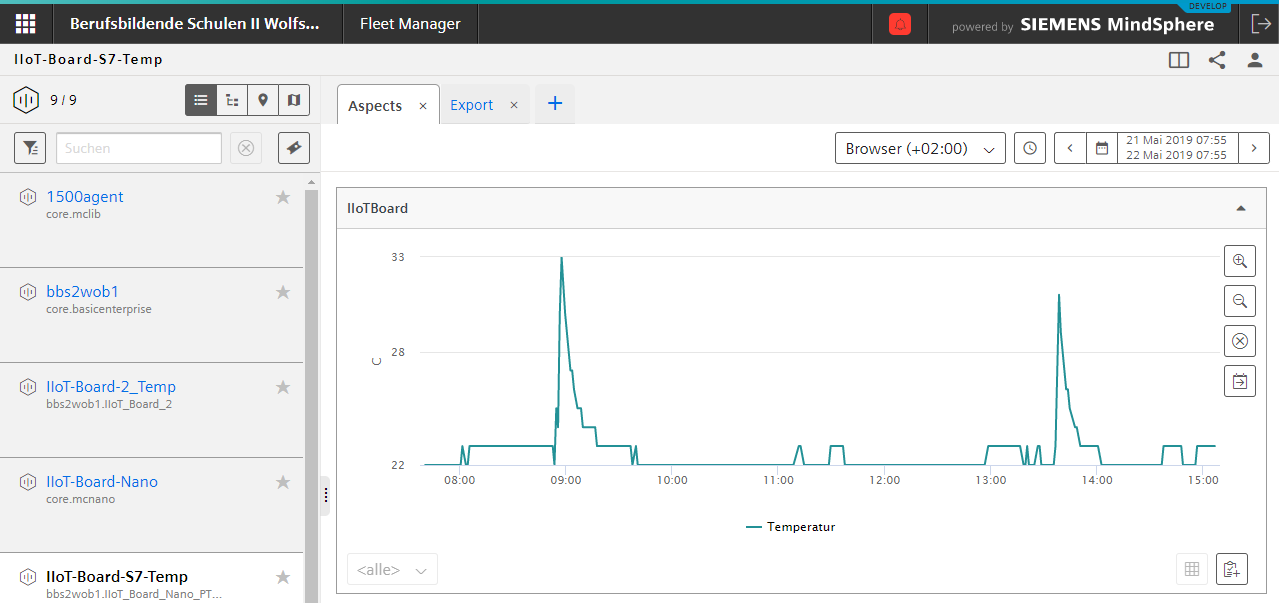Click the chart zoom out magnifier

[1240, 301]
